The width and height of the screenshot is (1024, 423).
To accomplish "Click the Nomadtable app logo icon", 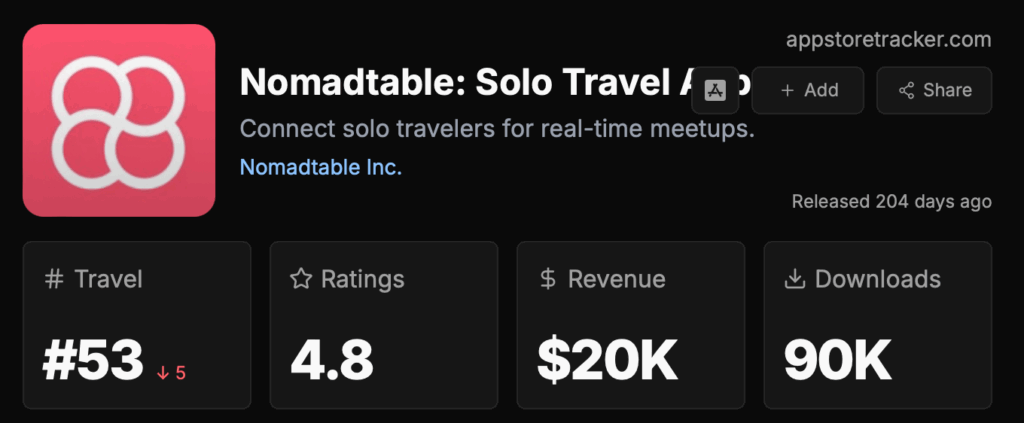I will [118, 121].
